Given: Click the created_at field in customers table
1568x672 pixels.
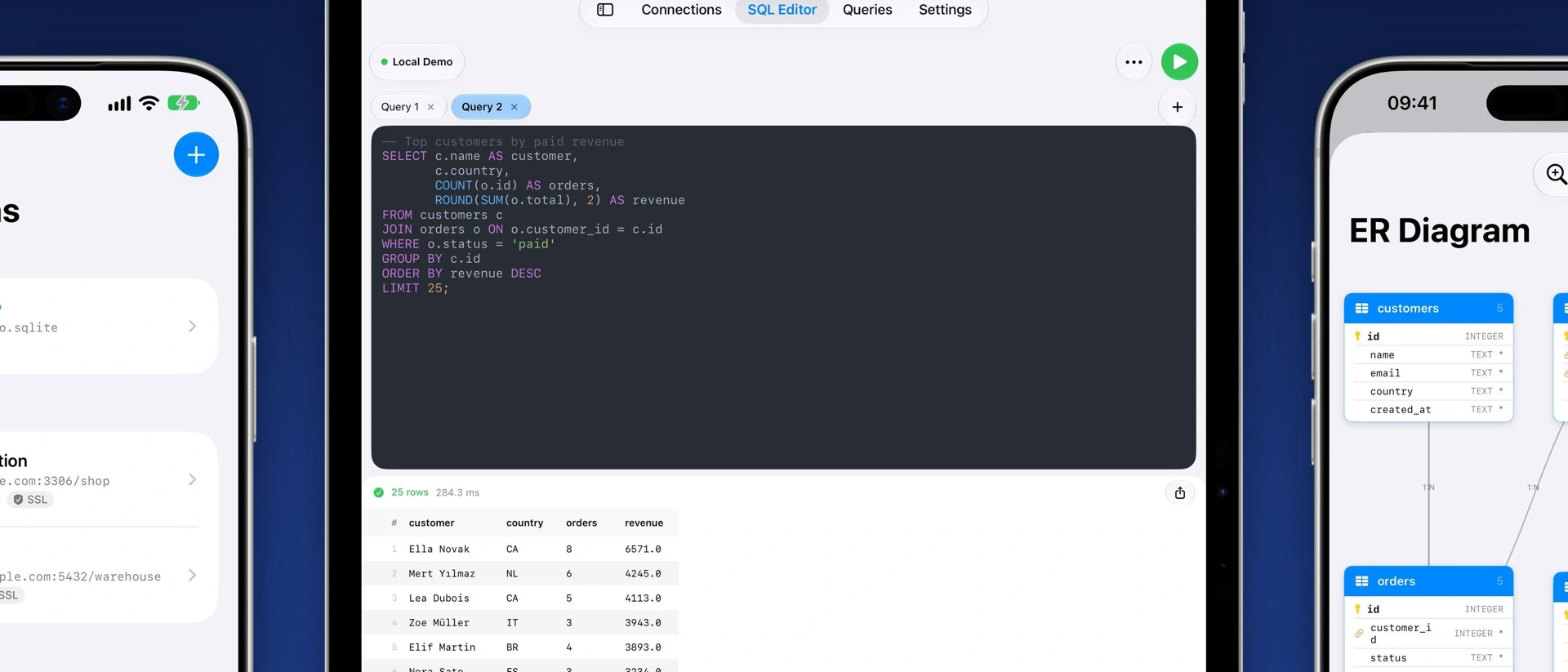Looking at the screenshot, I should (1428, 410).
